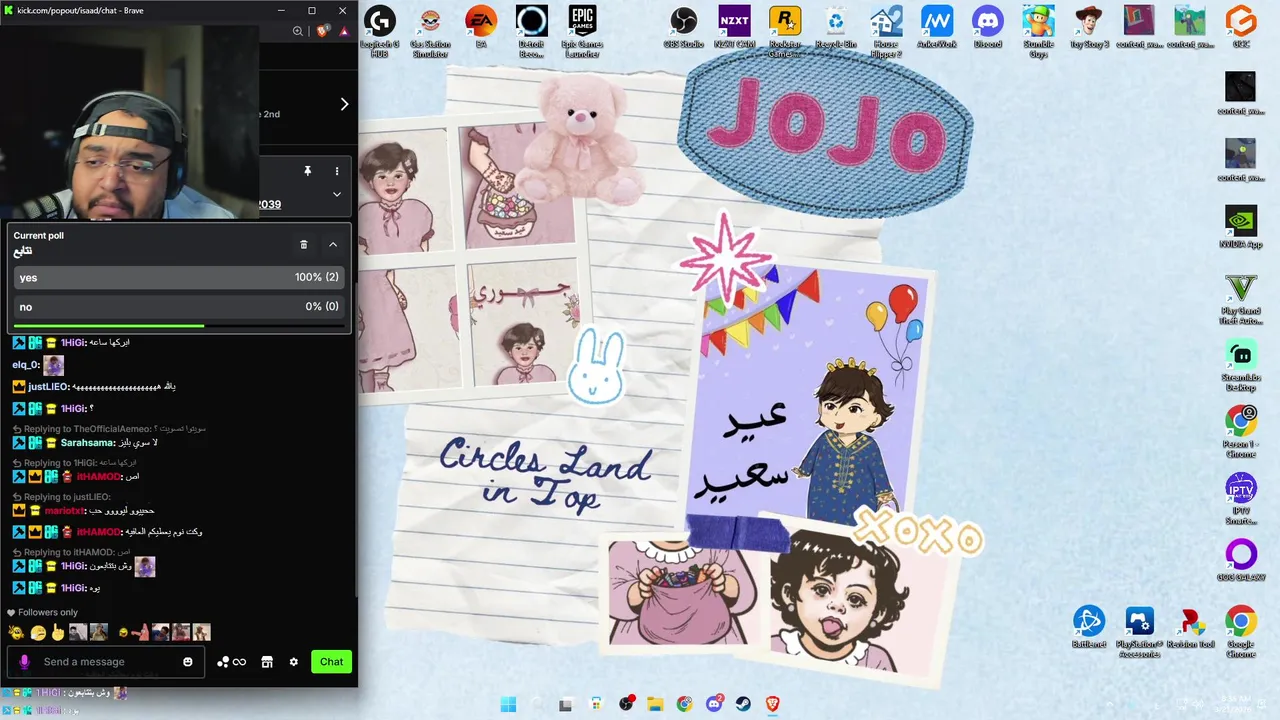Image resolution: width=1280 pixels, height=720 pixels.
Task: Launch Streamlabs Desktop icon
Action: (x=1240, y=365)
